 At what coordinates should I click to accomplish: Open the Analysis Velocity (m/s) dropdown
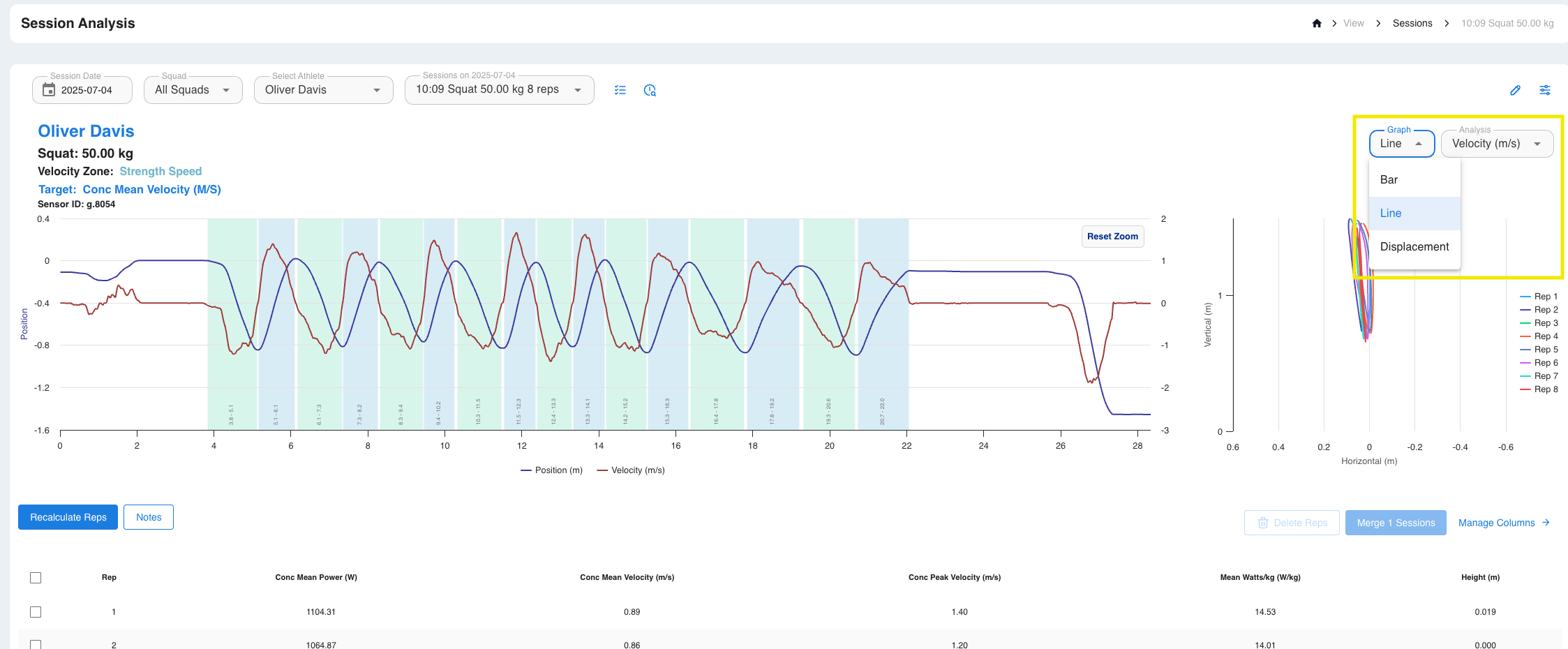pos(1497,144)
